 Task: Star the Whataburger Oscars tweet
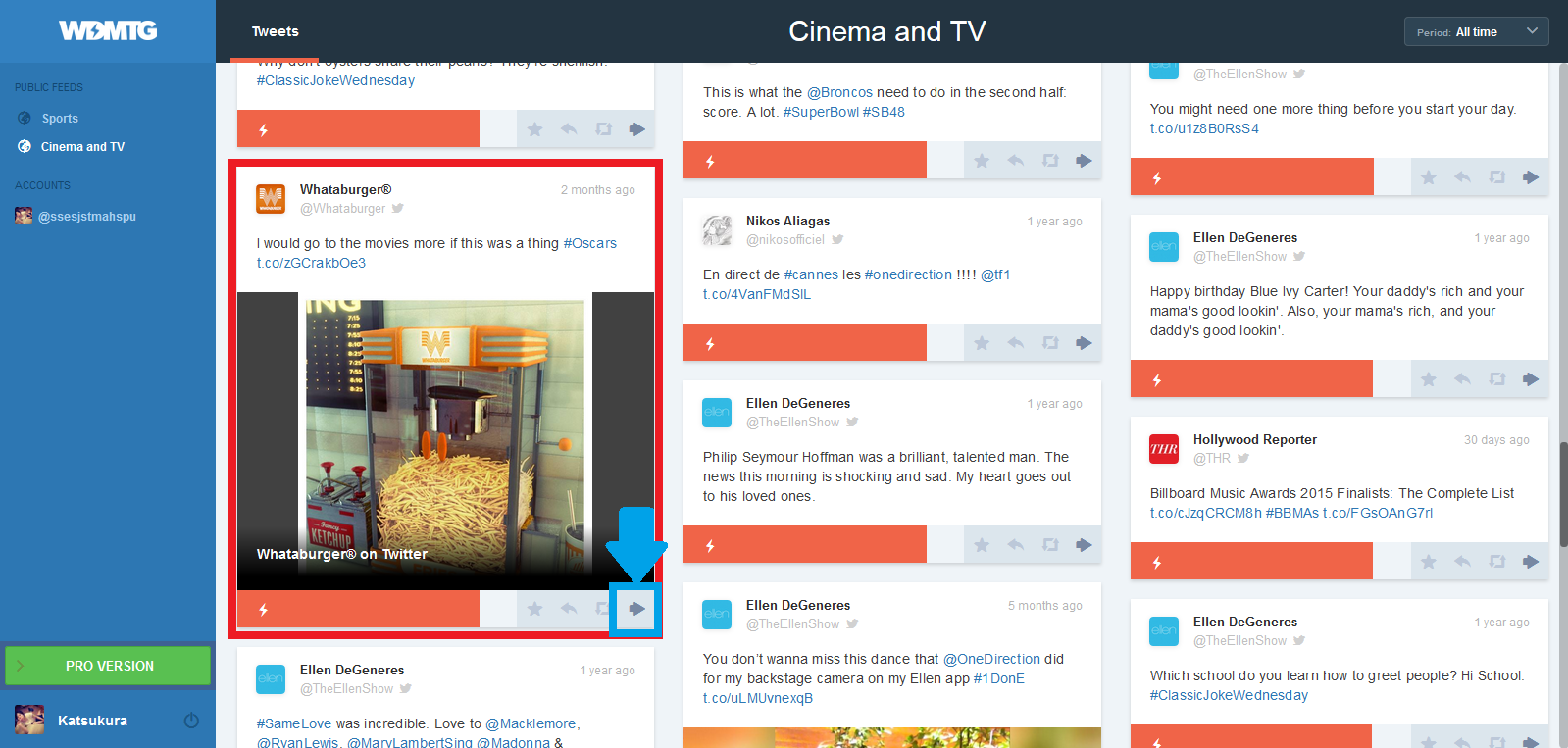(x=534, y=609)
